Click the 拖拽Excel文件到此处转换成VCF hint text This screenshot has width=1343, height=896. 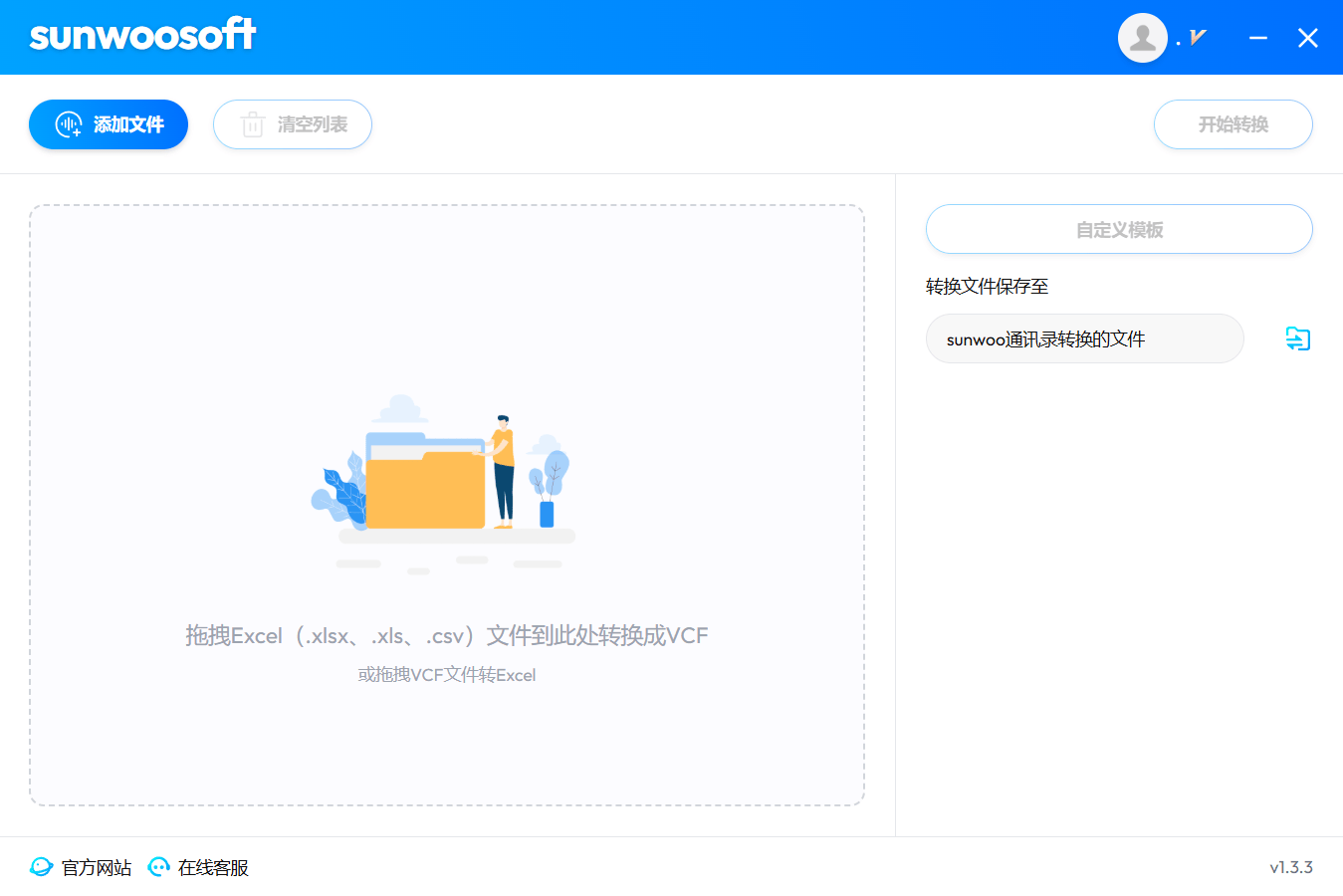[446, 635]
